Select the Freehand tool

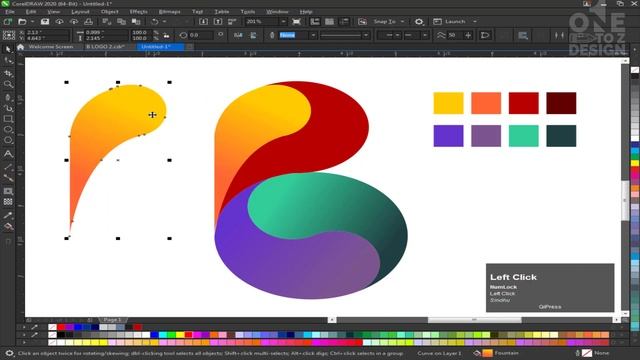[x=8, y=97]
